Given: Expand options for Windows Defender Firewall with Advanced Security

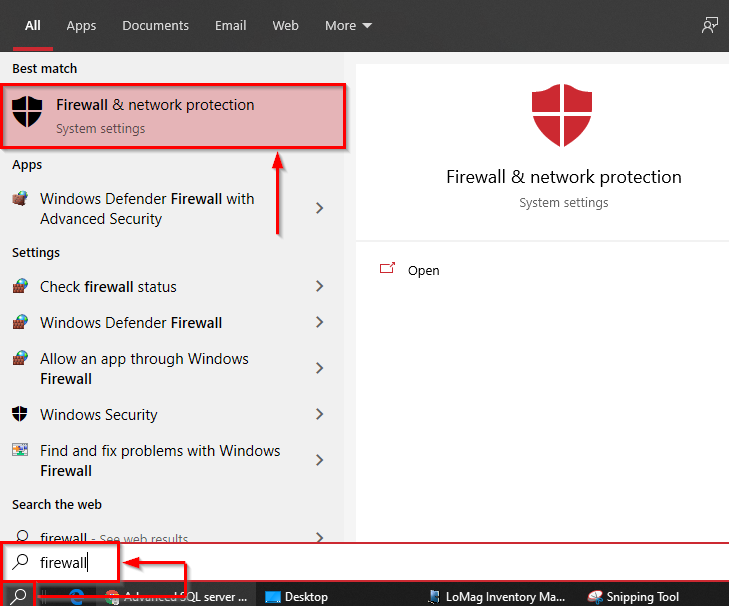Looking at the screenshot, I should point(319,208).
